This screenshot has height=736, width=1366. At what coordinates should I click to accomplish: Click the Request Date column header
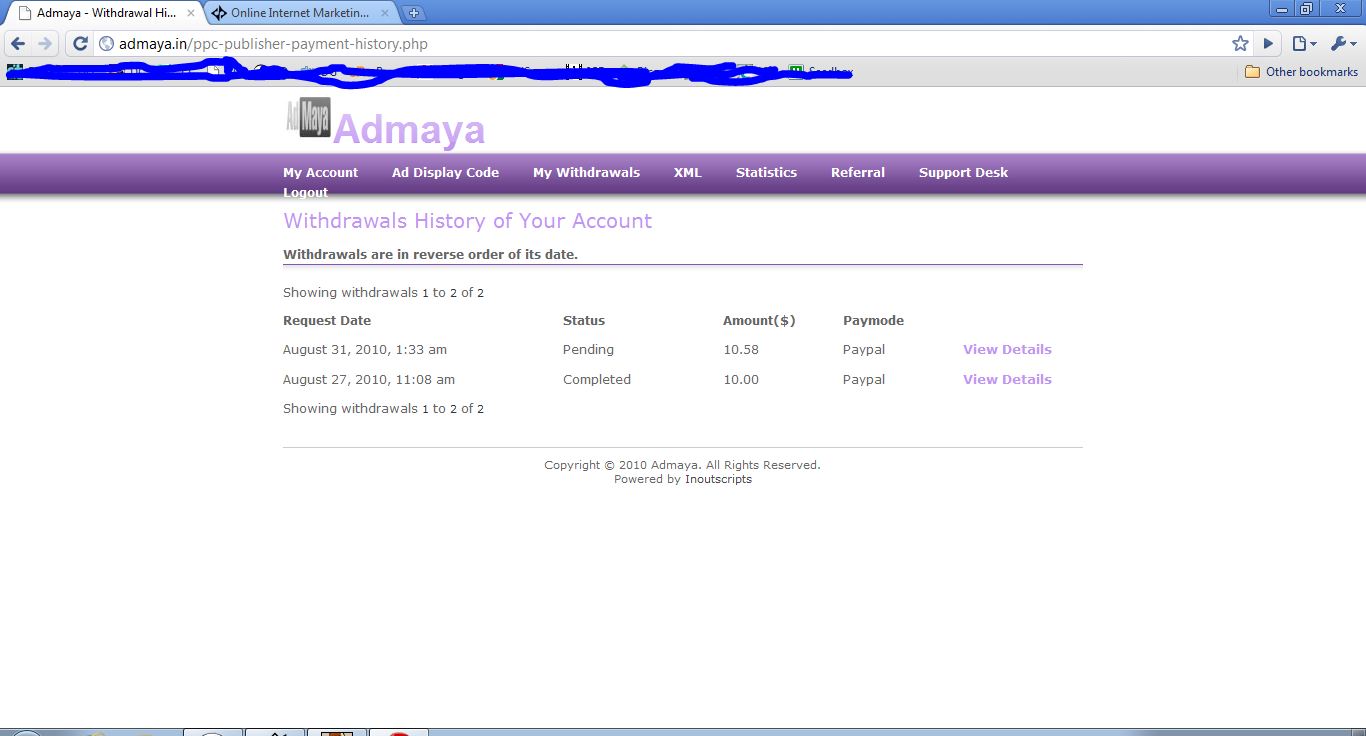(327, 321)
